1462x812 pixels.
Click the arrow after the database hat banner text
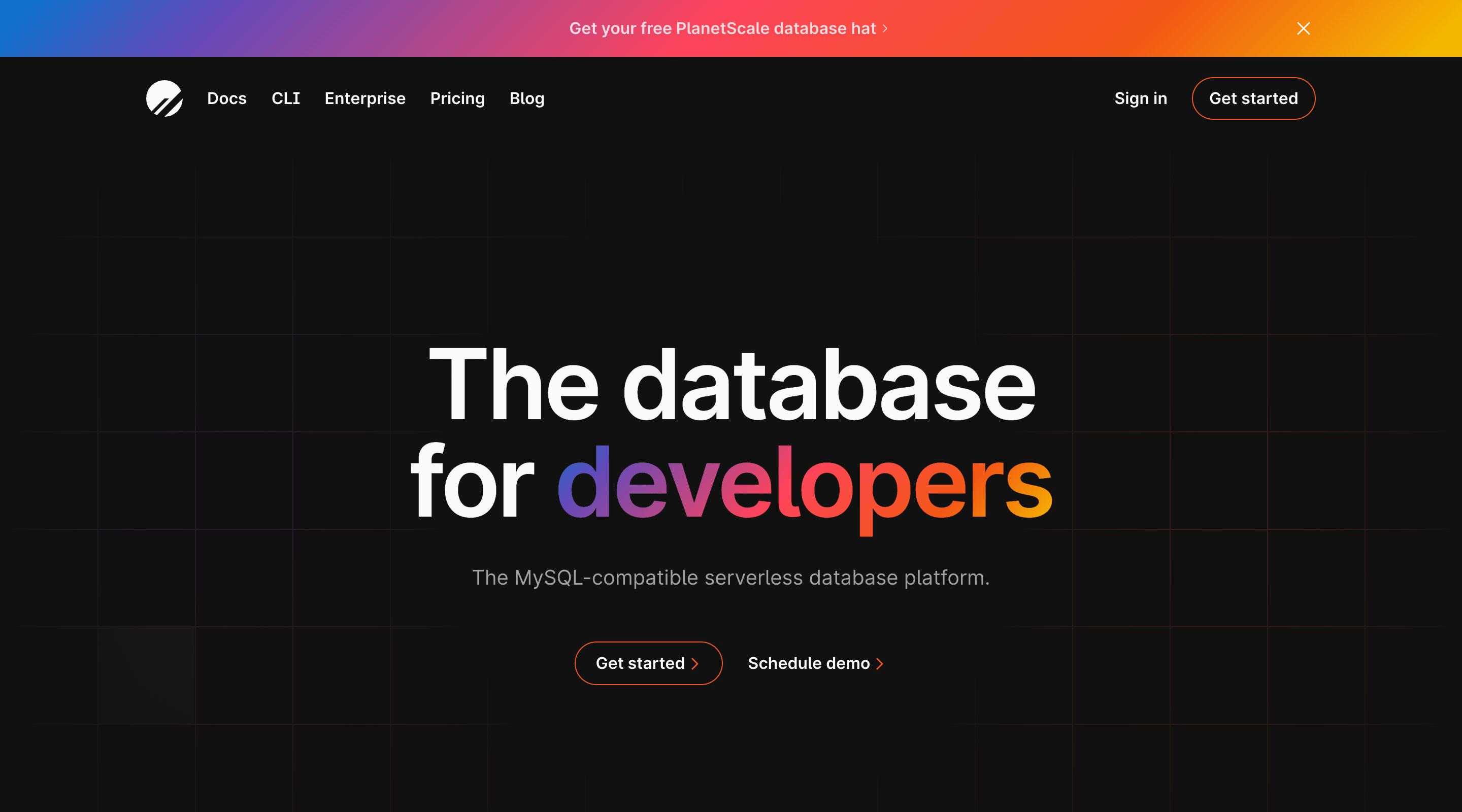click(x=885, y=28)
